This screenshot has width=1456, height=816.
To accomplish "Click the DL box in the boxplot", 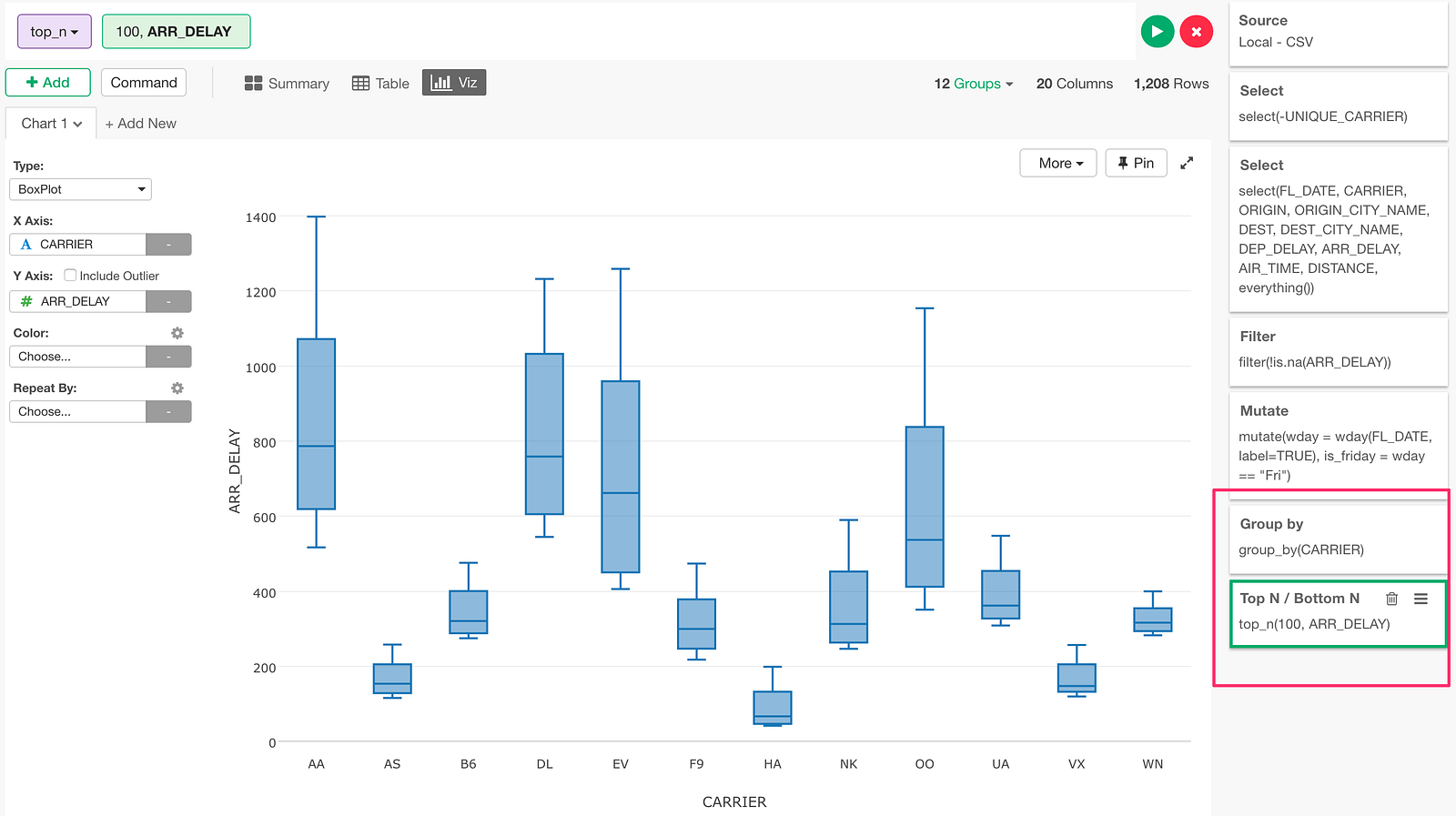I will [x=544, y=434].
